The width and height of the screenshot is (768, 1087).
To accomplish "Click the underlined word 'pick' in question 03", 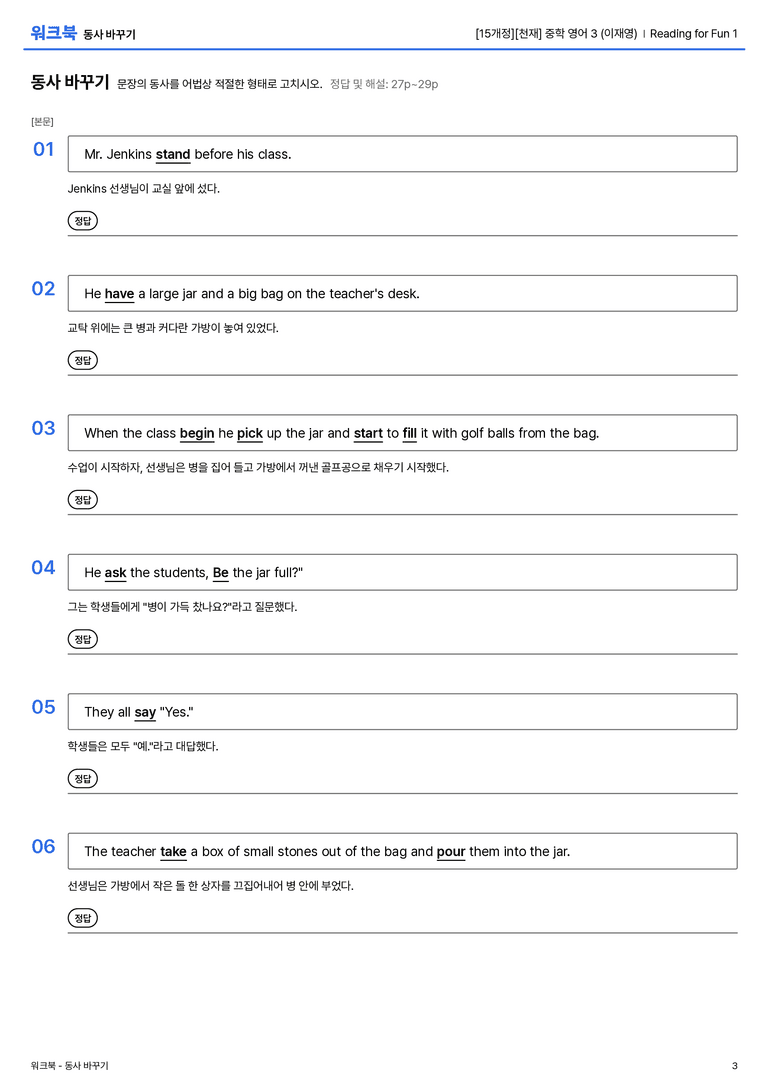I will (x=250, y=433).
